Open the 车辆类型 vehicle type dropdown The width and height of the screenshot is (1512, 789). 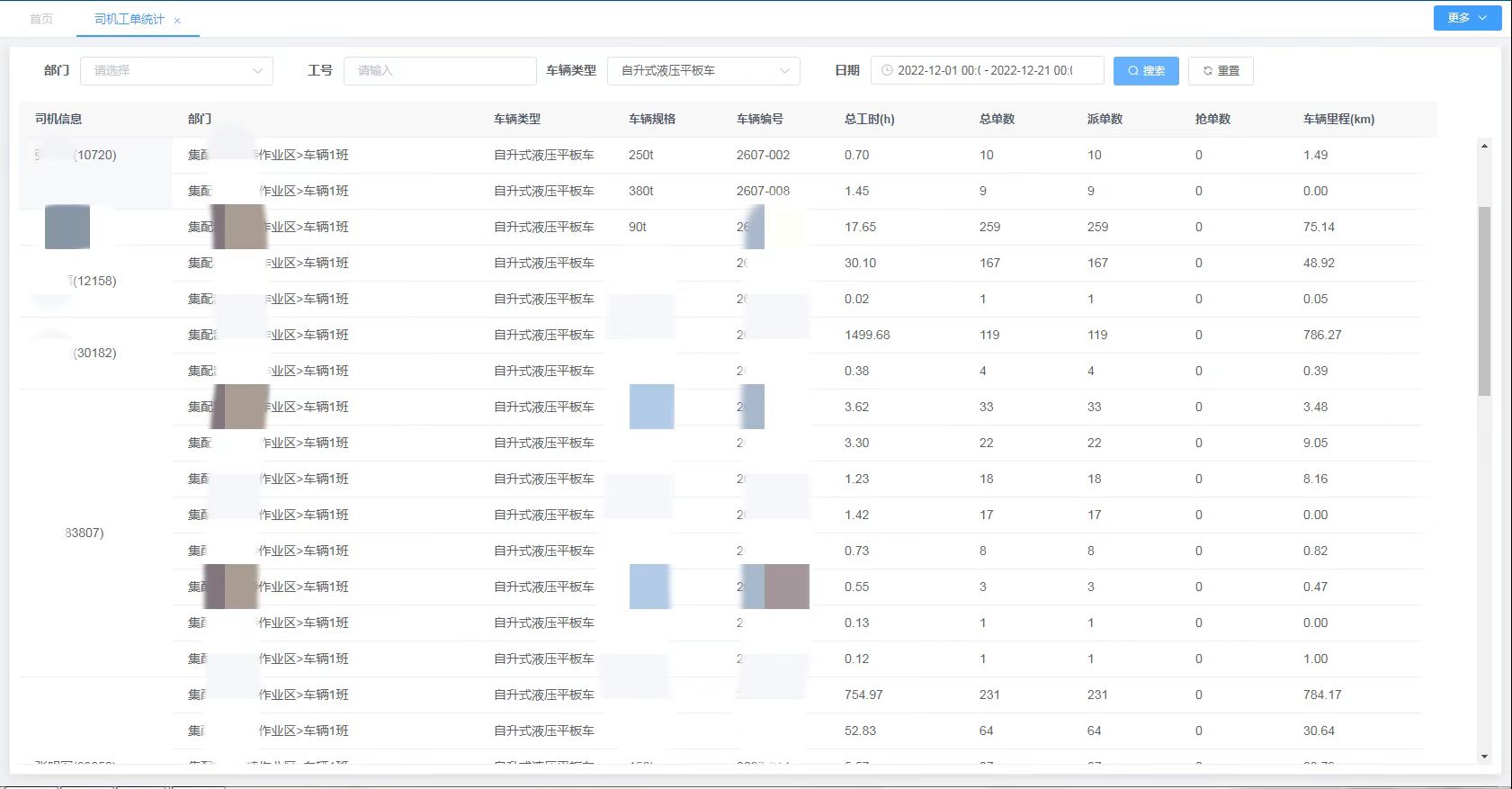coord(703,71)
